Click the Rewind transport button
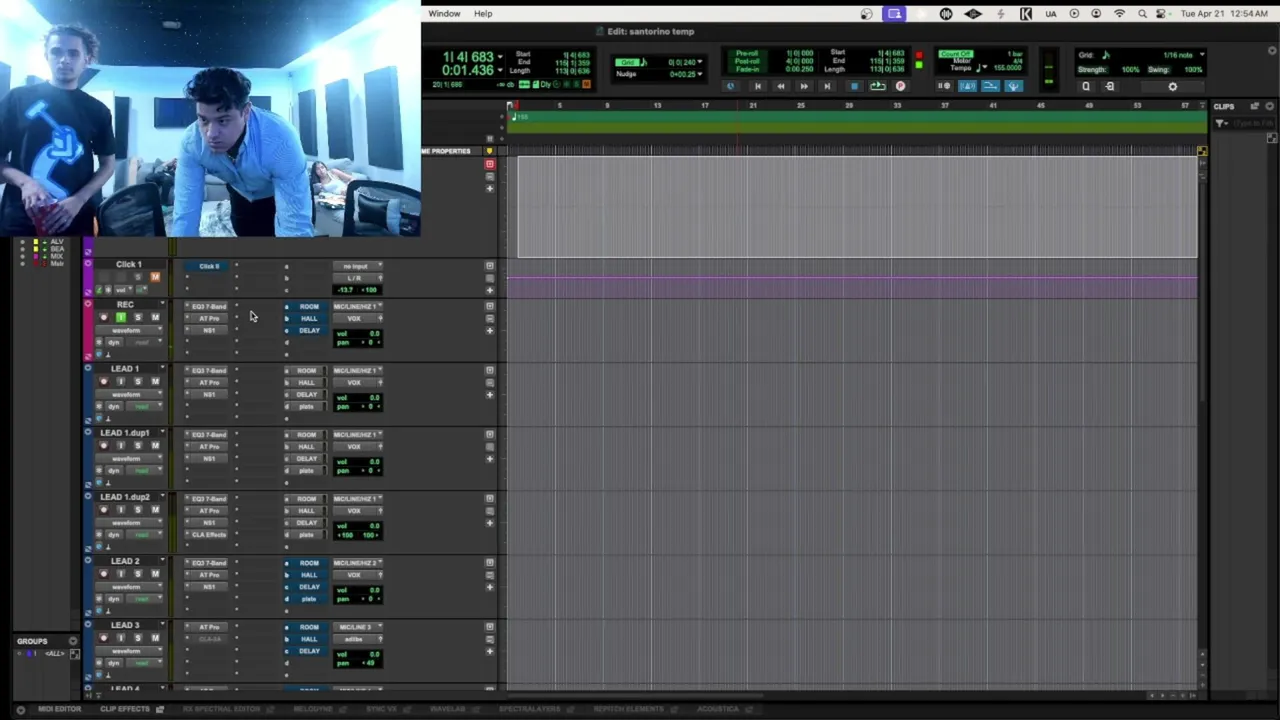Image resolution: width=1280 pixels, height=720 pixels. click(780, 87)
